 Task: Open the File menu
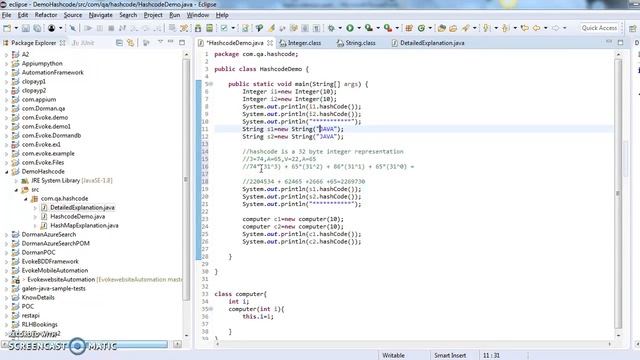tap(7, 15)
